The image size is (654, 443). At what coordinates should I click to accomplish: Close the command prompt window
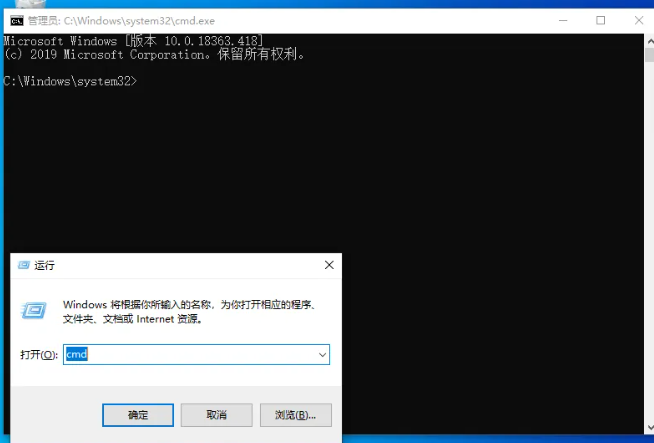[x=639, y=20]
